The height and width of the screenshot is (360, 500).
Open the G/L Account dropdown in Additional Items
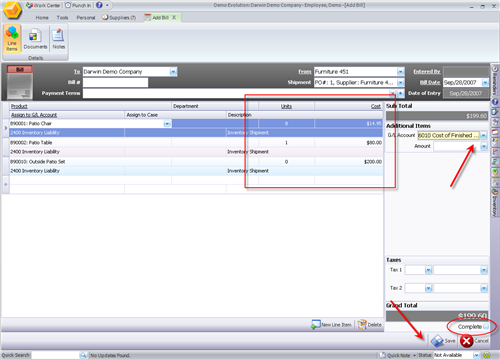tap(484, 135)
